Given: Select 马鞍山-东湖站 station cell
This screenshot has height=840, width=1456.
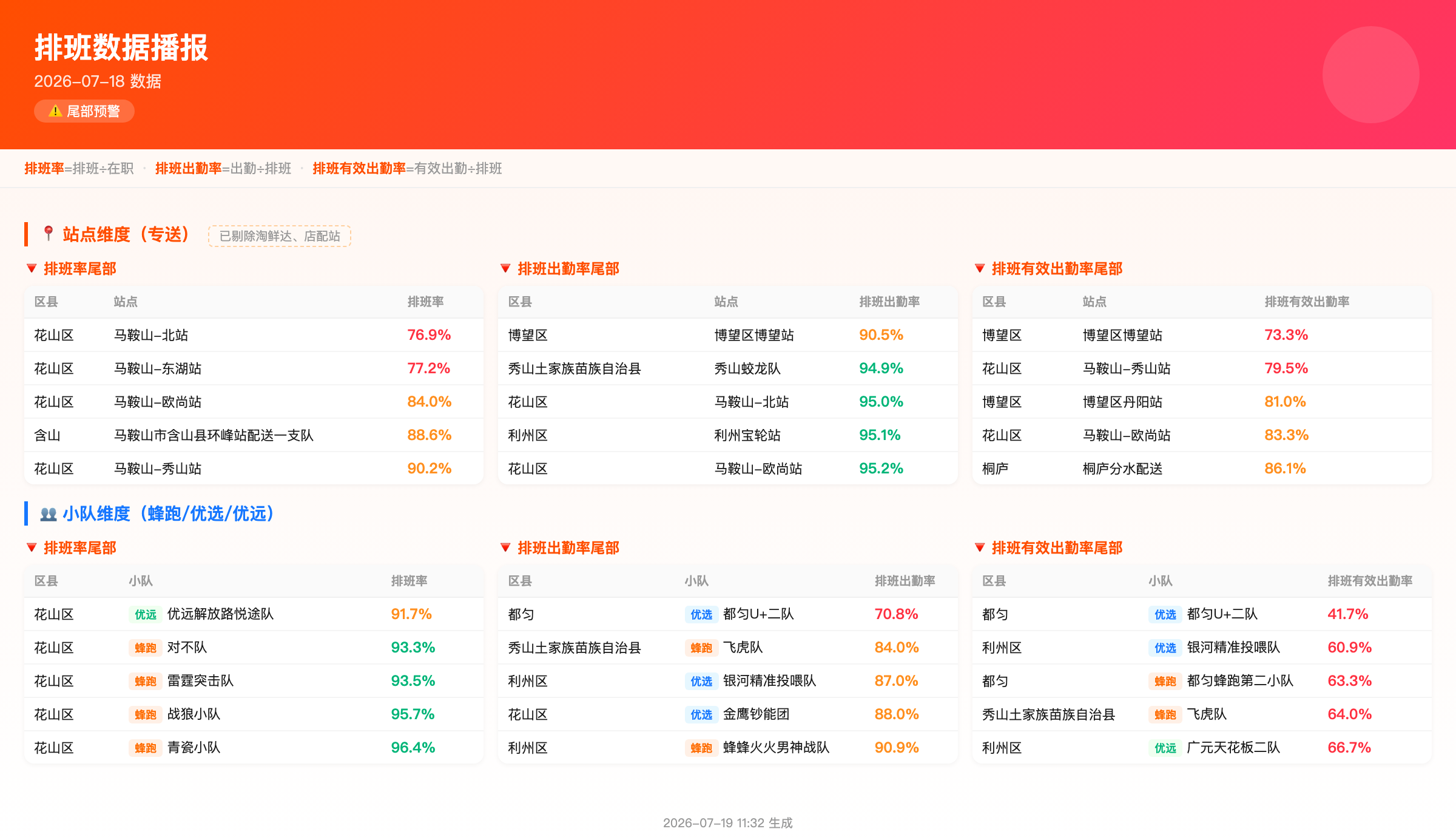Looking at the screenshot, I should [158, 368].
